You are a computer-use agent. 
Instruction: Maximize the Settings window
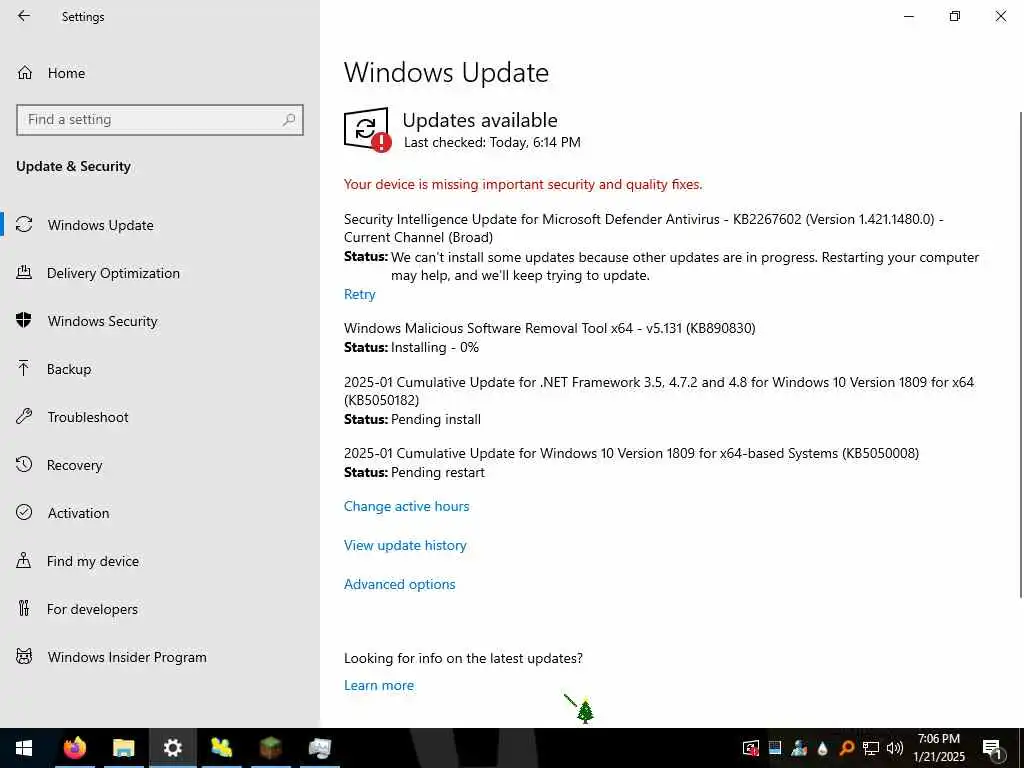click(955, 16)
